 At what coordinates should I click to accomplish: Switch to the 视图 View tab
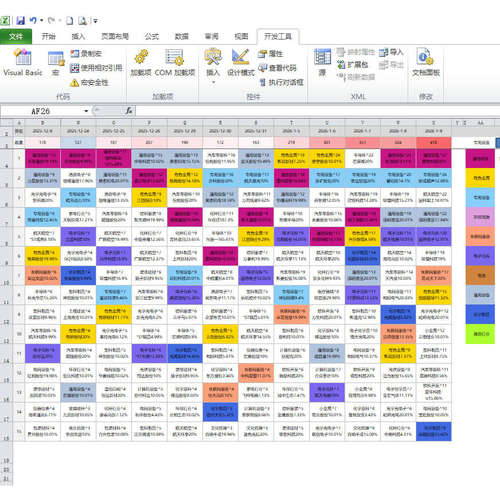[241, 36]
